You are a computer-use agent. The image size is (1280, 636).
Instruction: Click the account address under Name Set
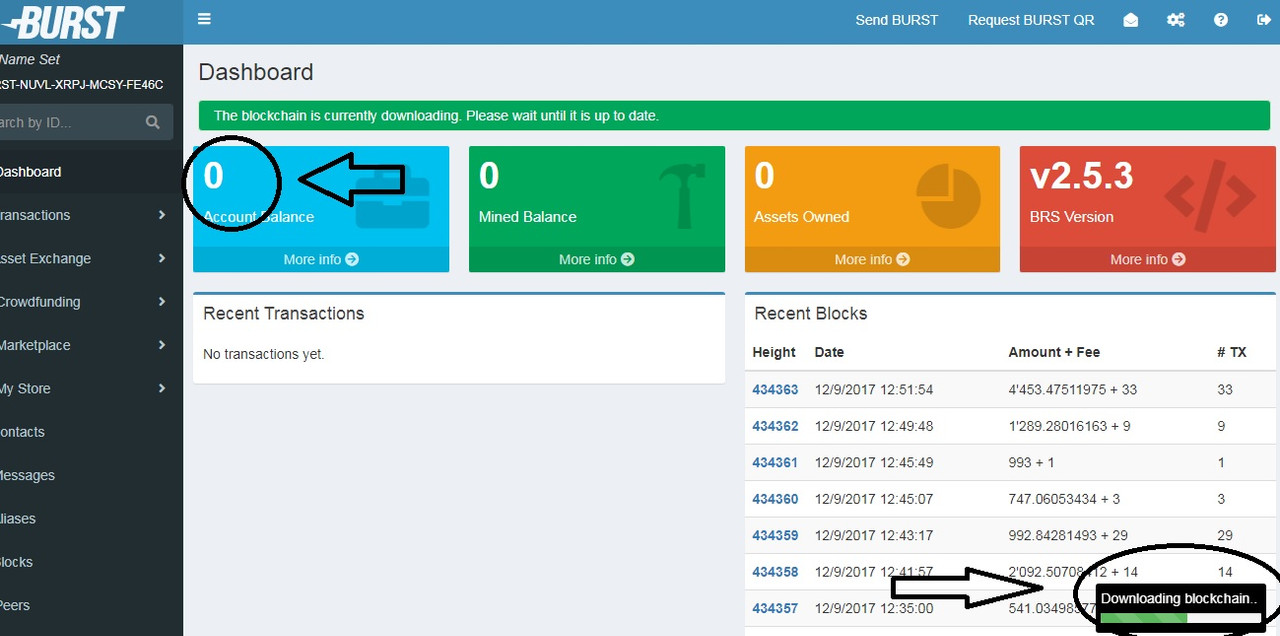click(82, 85)
